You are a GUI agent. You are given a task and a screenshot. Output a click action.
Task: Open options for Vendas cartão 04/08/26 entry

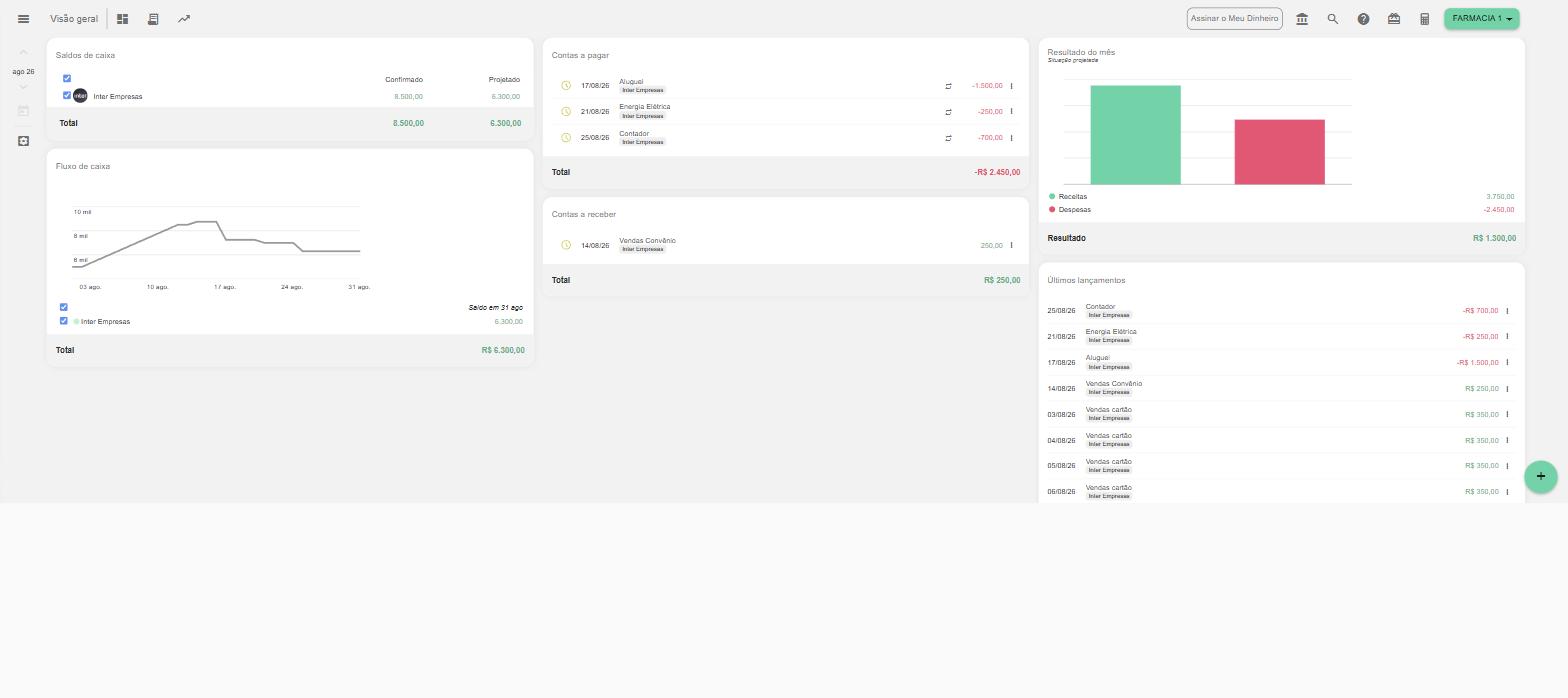point(1507,441)
